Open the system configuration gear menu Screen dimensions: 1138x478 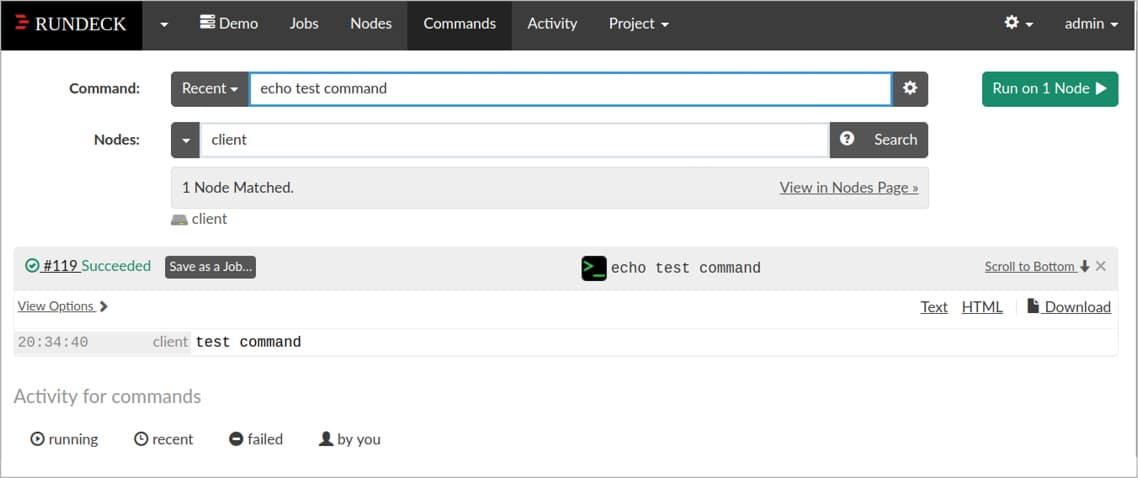pyautogui.click(x=1018, y=24)
